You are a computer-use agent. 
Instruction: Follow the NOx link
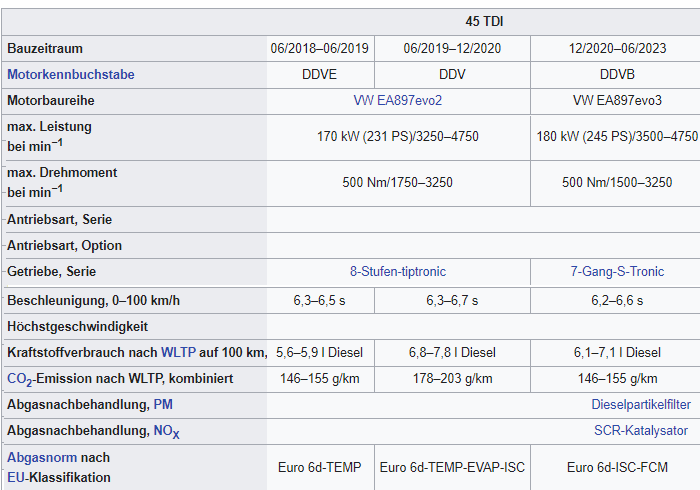pyautogui.click(x=167, y=431)
